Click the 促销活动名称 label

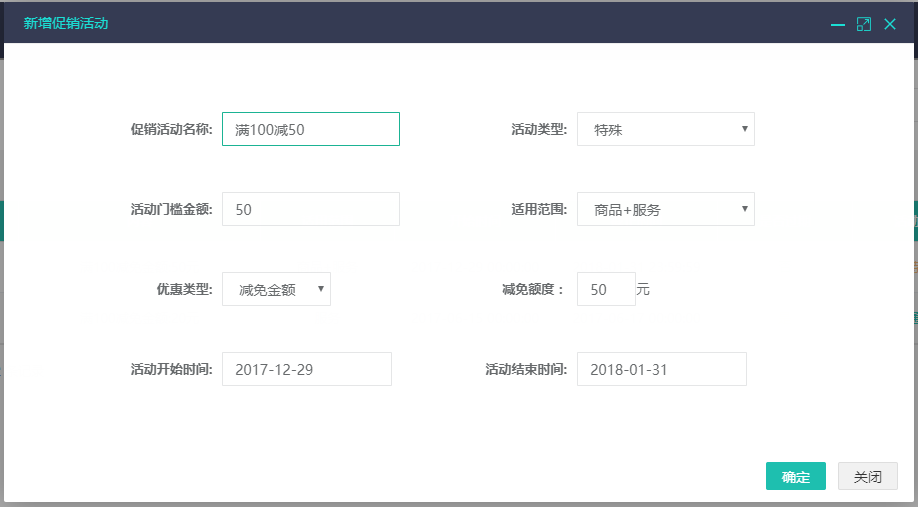172,129
